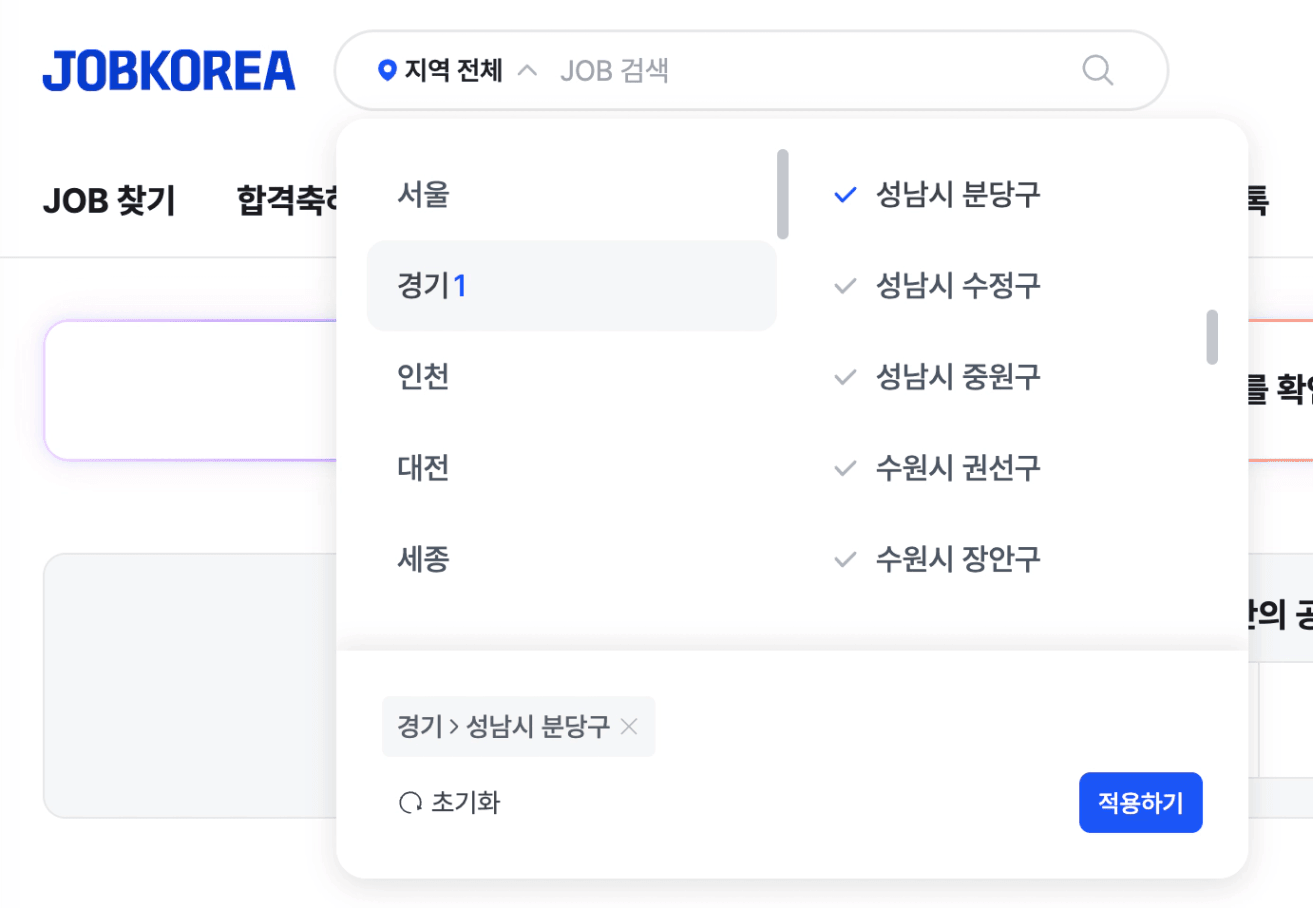Image resolution: width=1313 pixels, height=908 pixels.
Task: Select 수원시 권선구 checkmark
Action: 846,468
